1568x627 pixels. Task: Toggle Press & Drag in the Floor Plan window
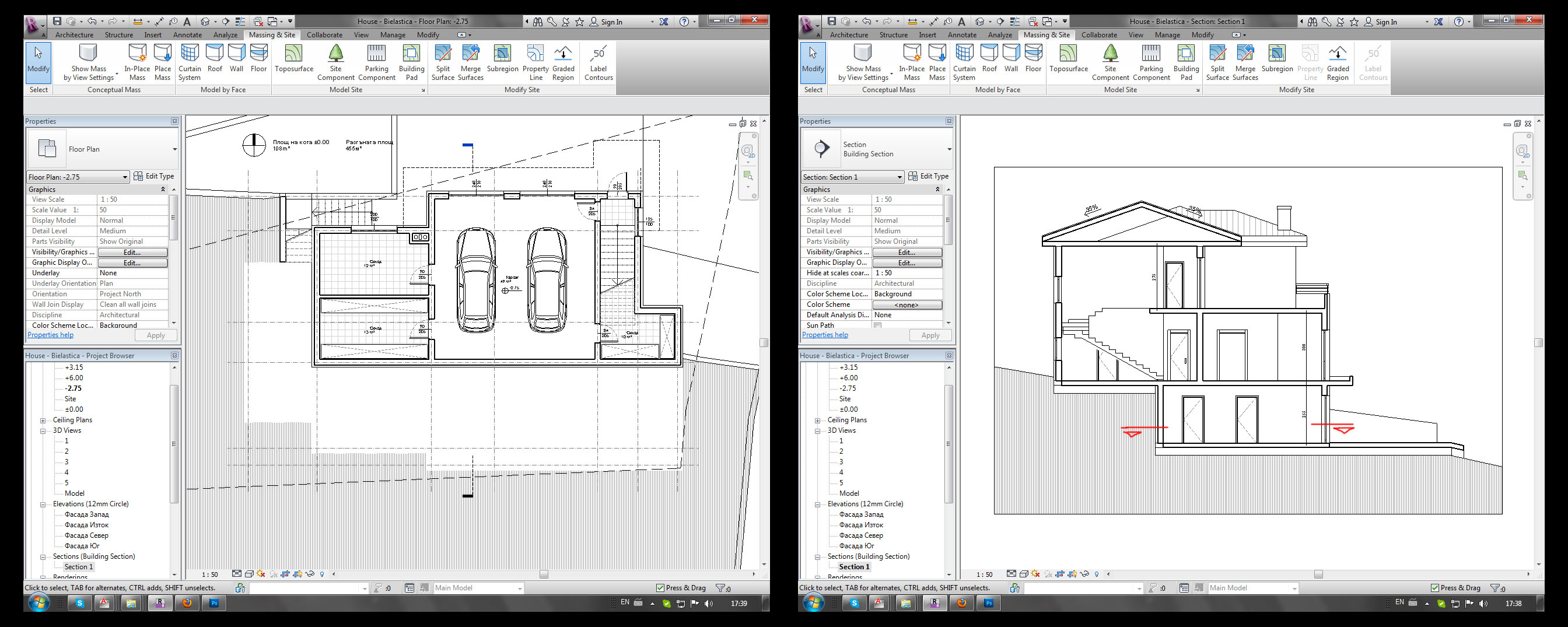coord(660,588)
